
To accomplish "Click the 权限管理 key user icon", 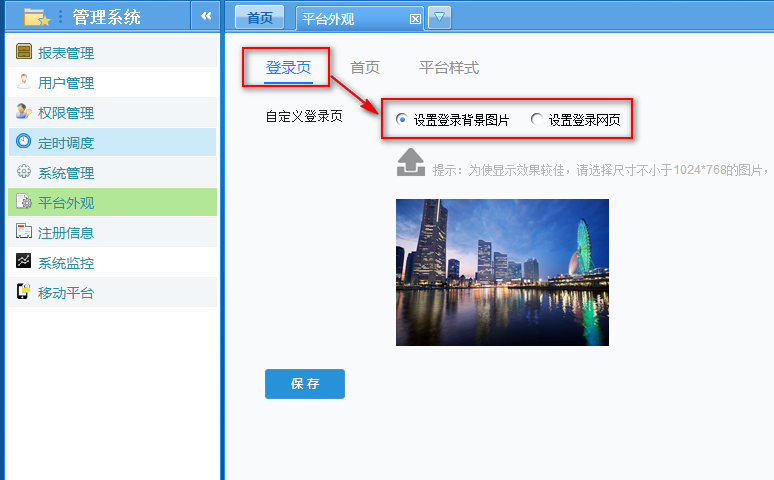I will tap(24, 112).
